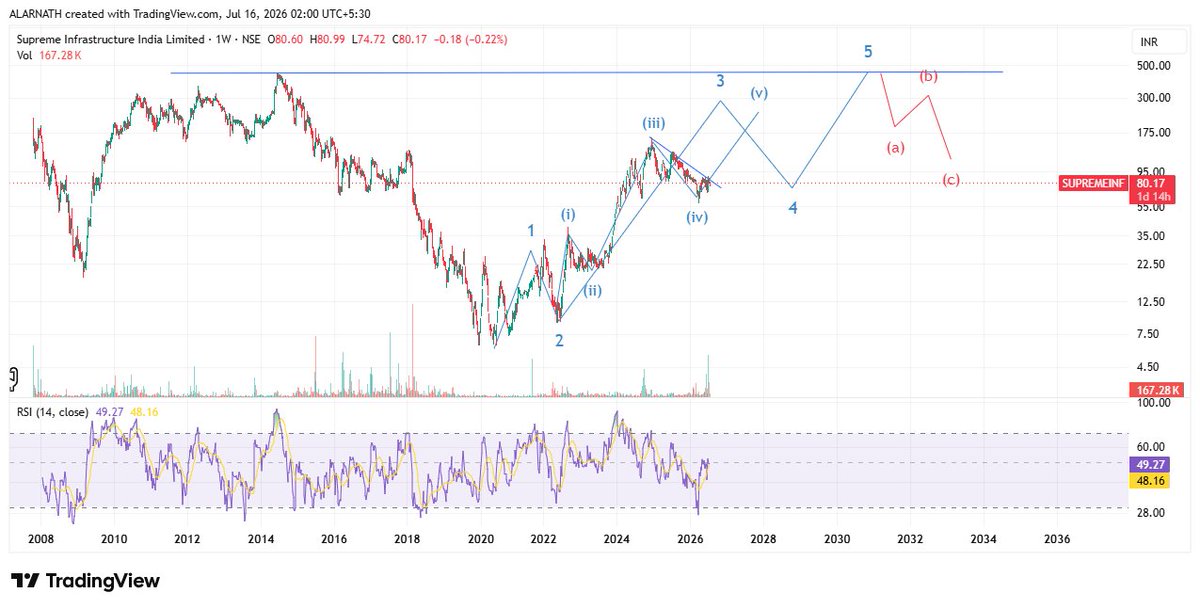
Task: Click the 2014 year on time axis
Action: 261,538
